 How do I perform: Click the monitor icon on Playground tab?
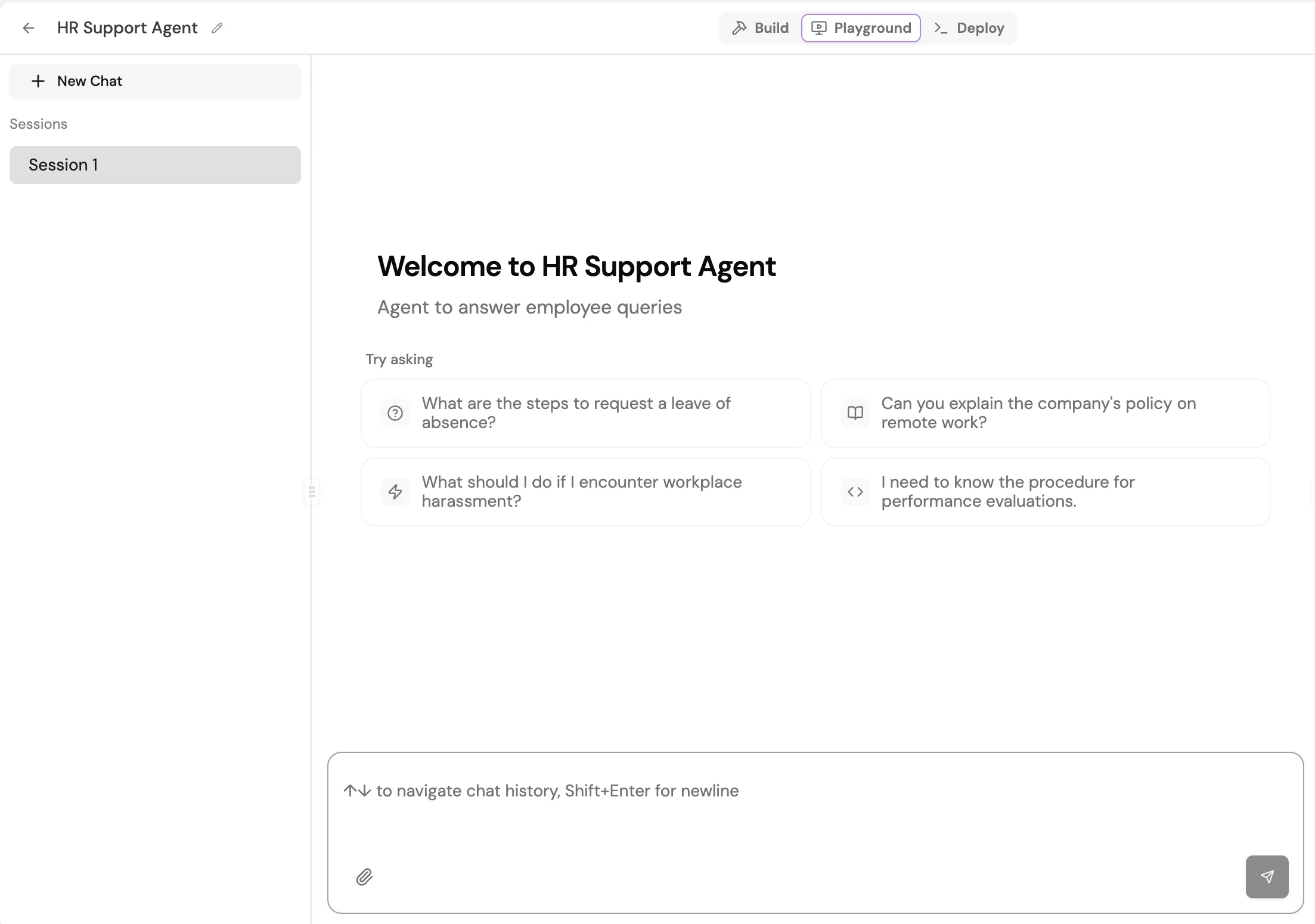tap(819, 28)
